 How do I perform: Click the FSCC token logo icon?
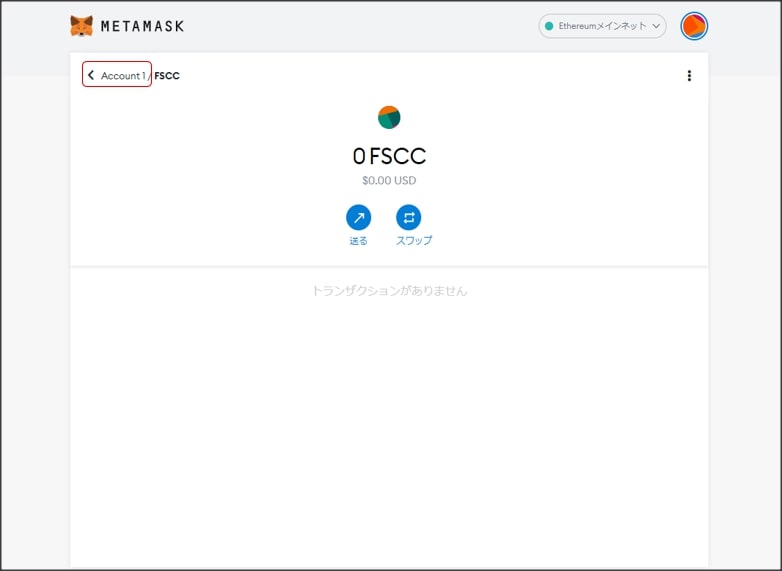coord(389,117)
